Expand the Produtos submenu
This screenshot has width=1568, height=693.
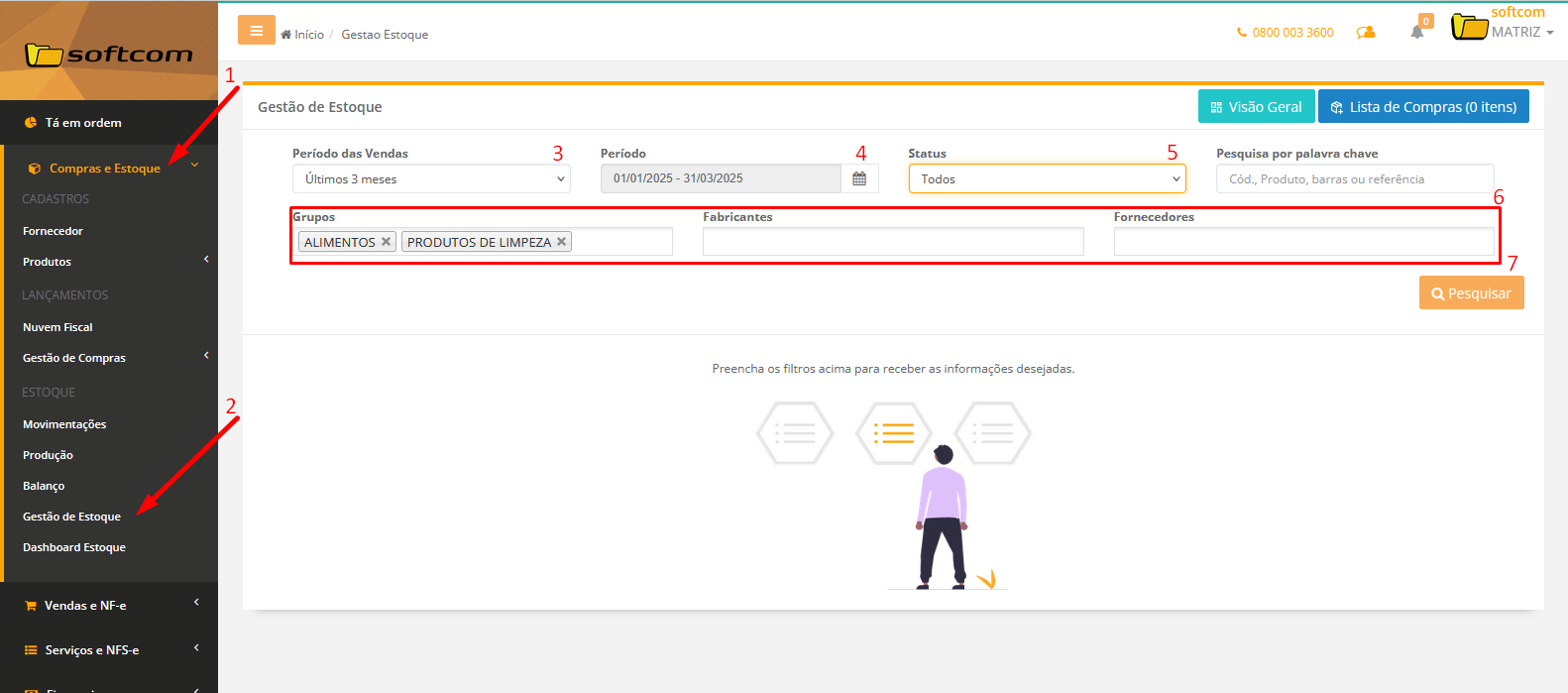point(109,262)
